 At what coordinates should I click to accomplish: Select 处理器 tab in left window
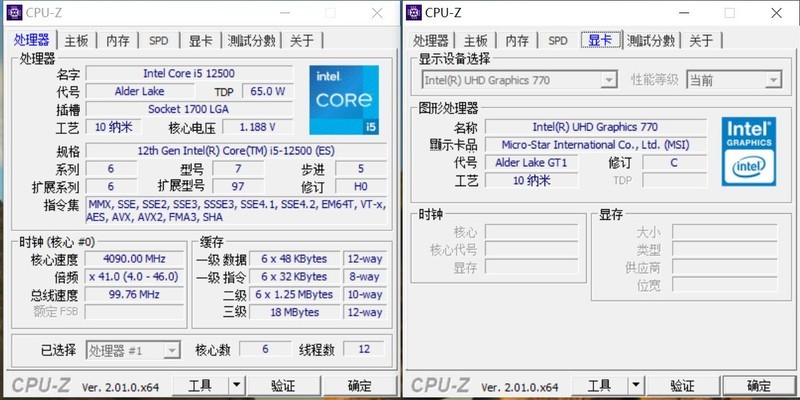pos(32,40)
